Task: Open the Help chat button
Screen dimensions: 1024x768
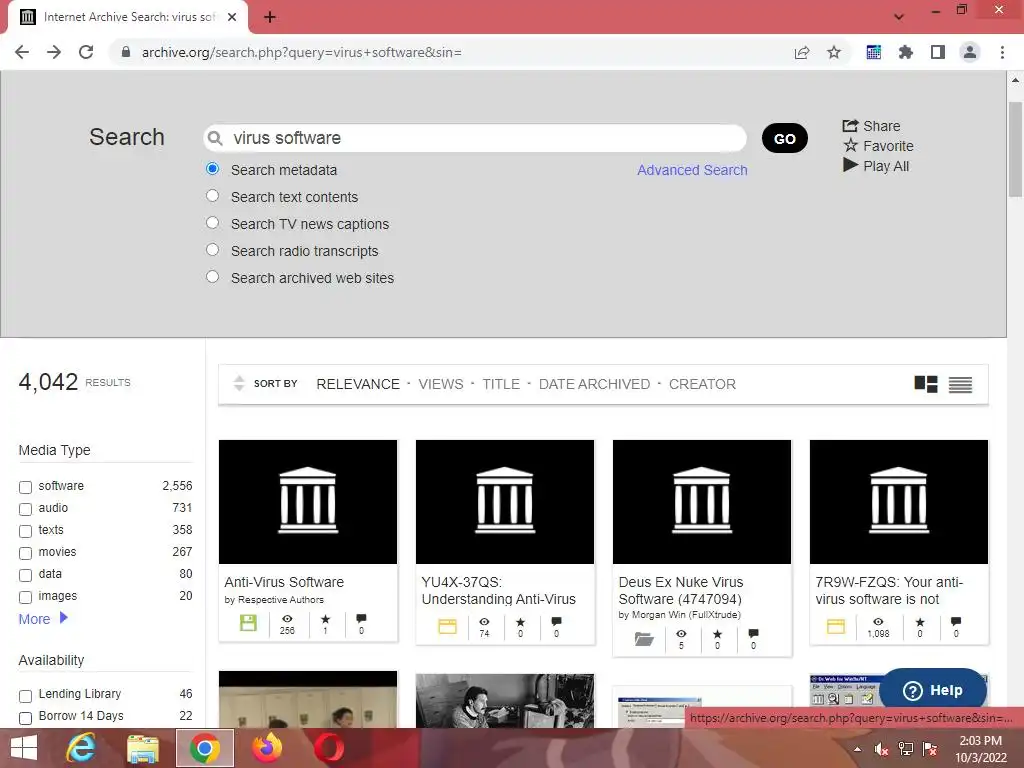Action: (x=933, y=690)
